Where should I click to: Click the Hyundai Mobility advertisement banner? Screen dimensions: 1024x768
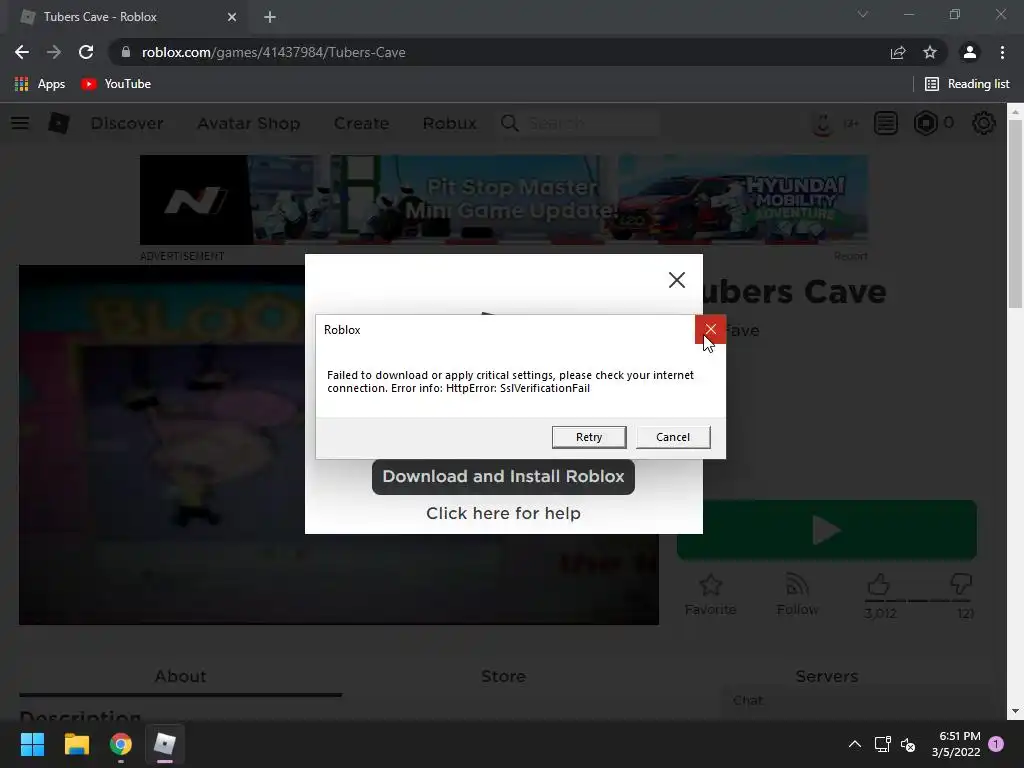504,200
